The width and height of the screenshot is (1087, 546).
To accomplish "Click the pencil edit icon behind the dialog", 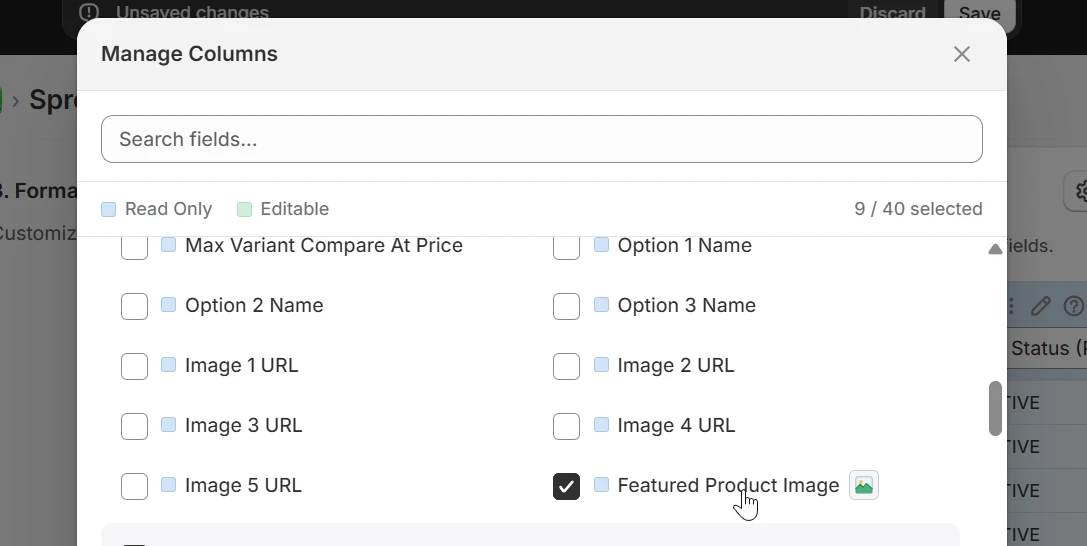I will coord(1041,306).
